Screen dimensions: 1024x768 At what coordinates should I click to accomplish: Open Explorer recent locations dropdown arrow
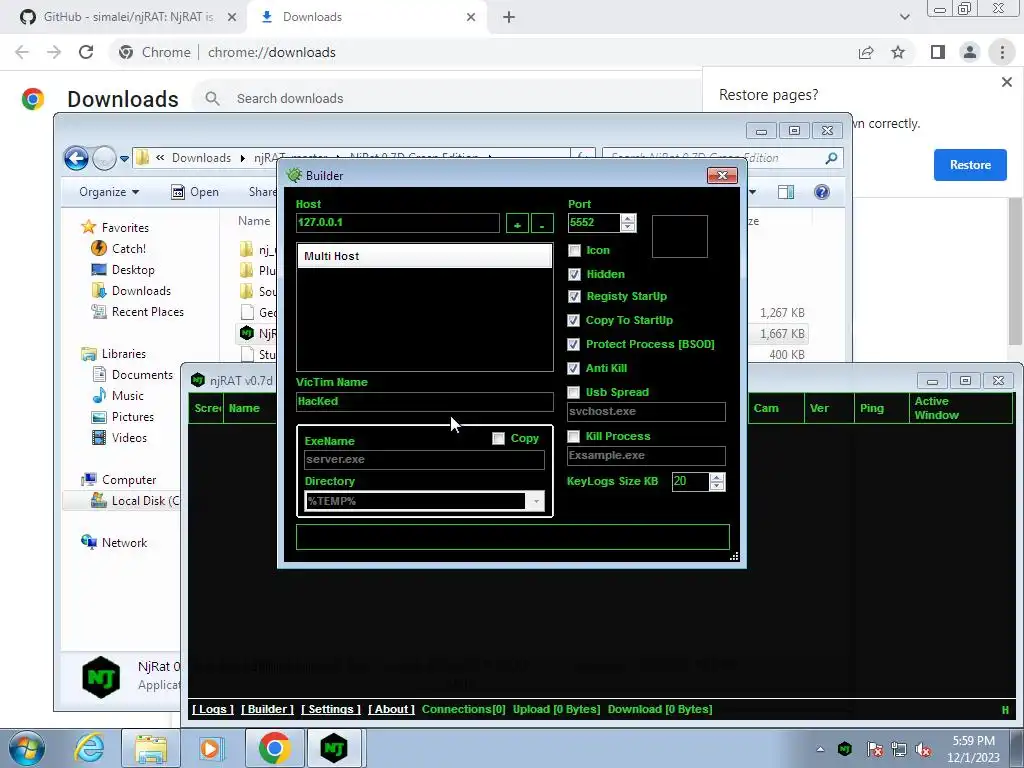point(124,159)
